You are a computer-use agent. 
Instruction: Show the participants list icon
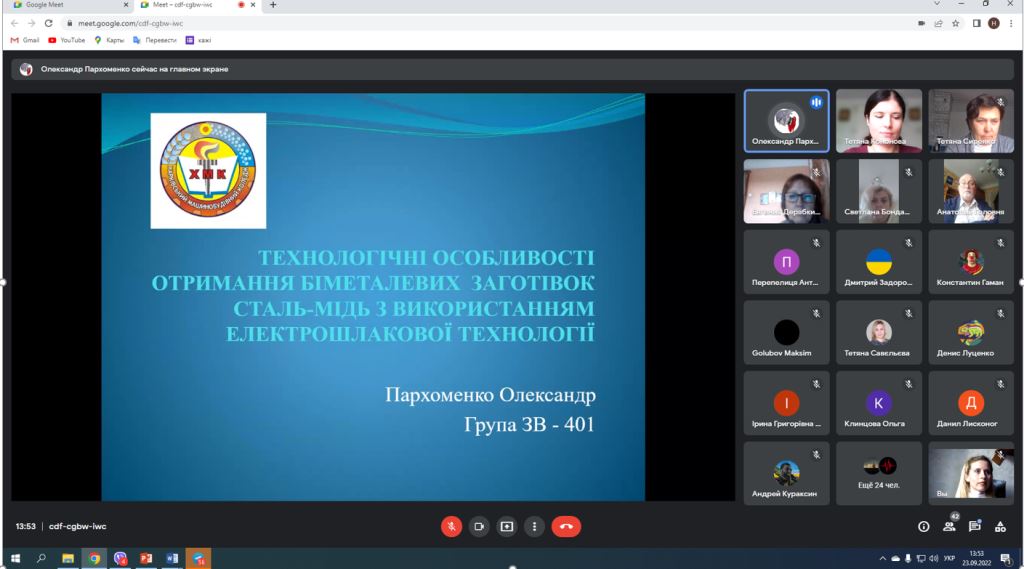click(x=949, y=527)
